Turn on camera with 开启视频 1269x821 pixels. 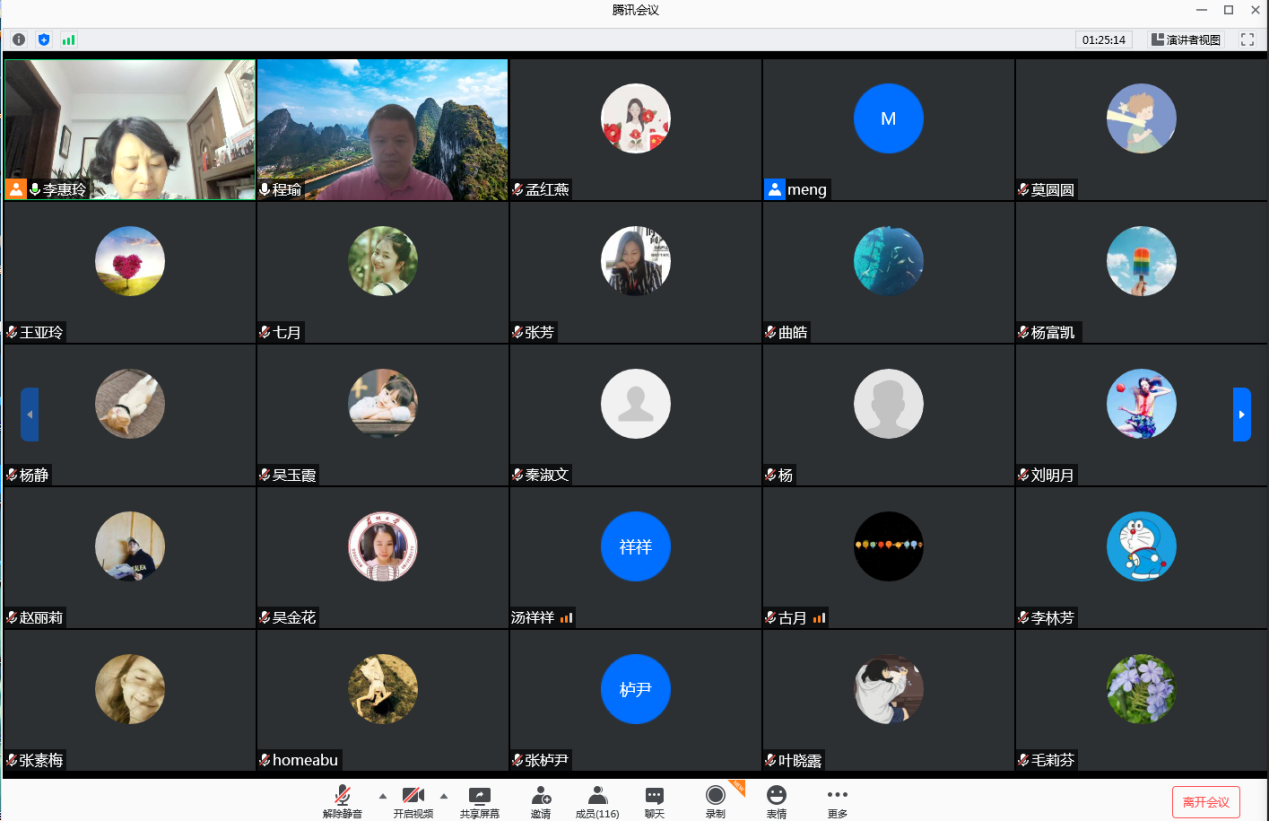[413, 801]
